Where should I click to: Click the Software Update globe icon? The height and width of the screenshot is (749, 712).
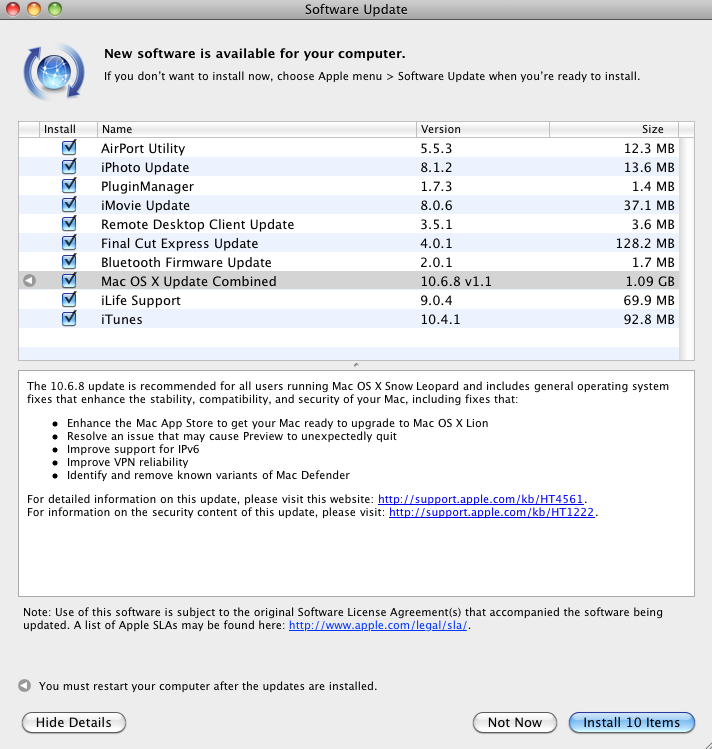[54, 72]
